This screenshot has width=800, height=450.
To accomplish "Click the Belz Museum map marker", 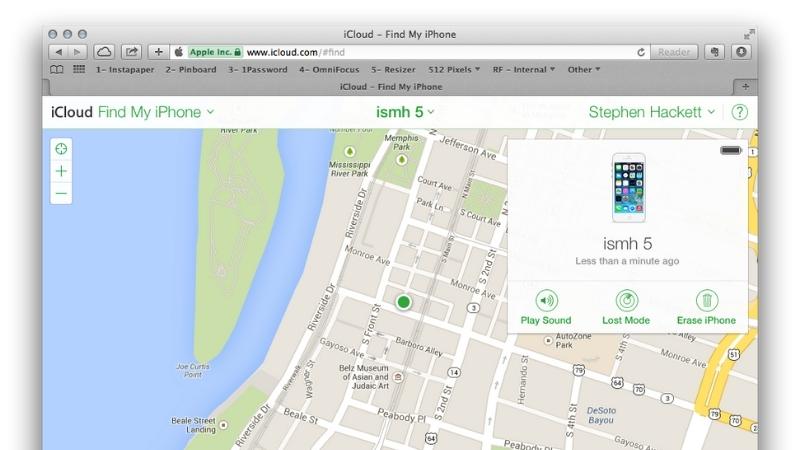I will click(398, 377).
